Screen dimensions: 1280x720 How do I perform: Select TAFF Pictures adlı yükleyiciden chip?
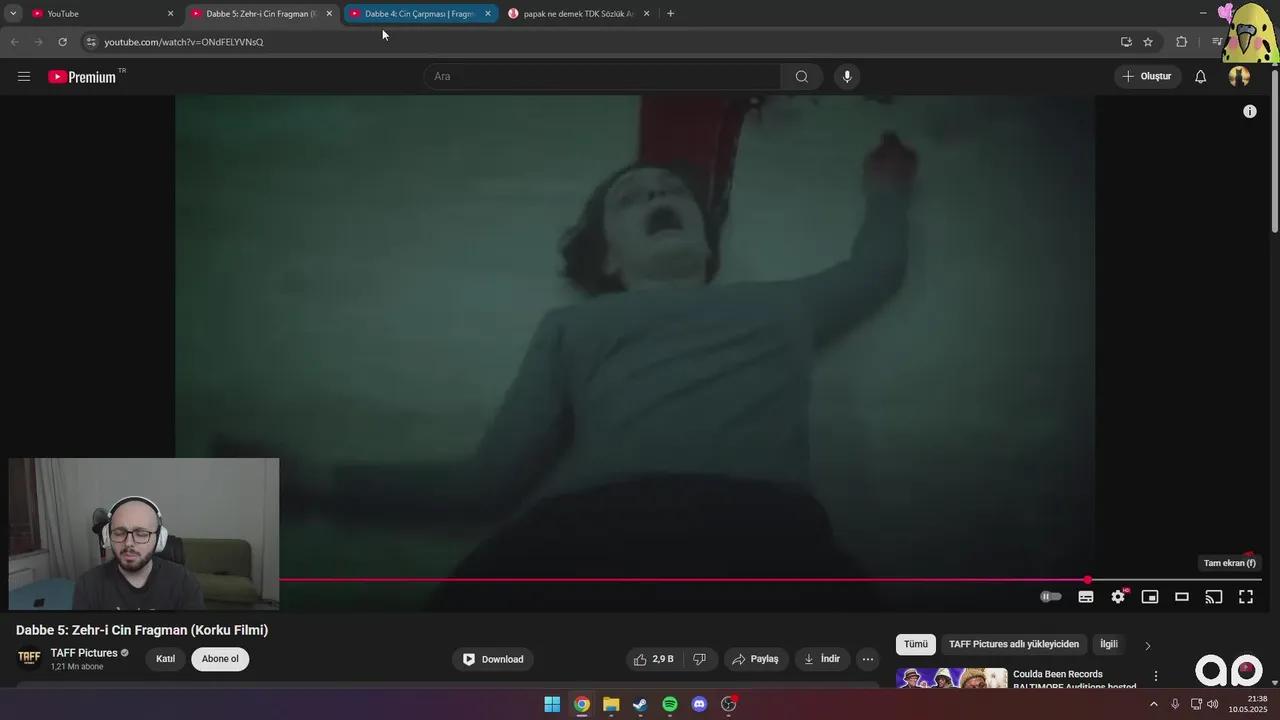click(x=1014, y=644)
